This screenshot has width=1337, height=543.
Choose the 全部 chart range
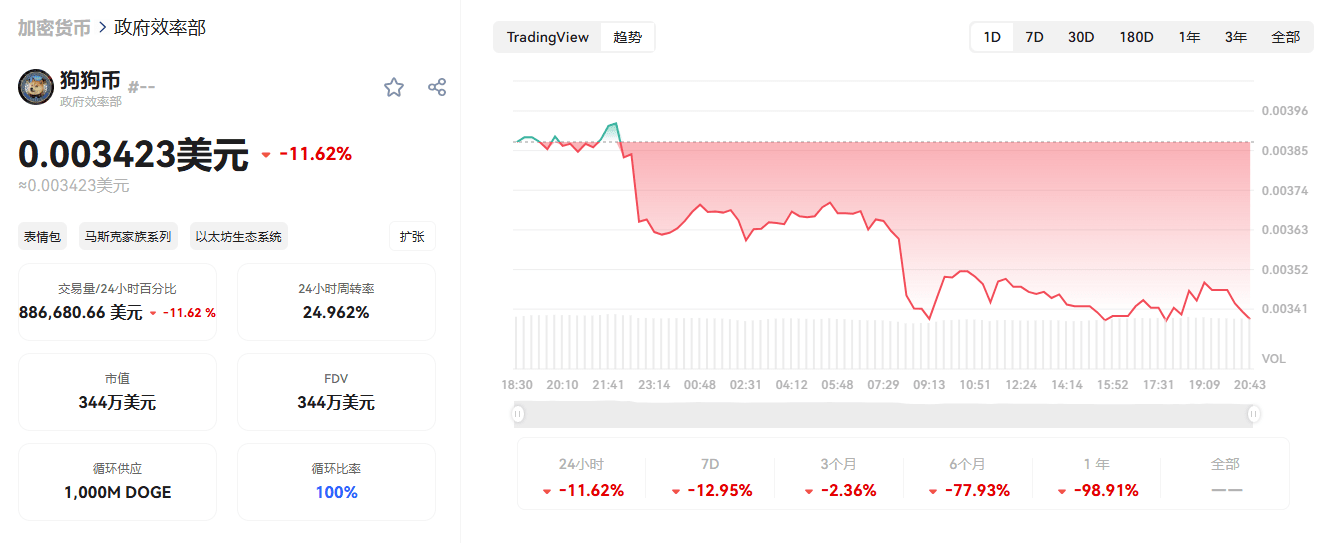1285,37
